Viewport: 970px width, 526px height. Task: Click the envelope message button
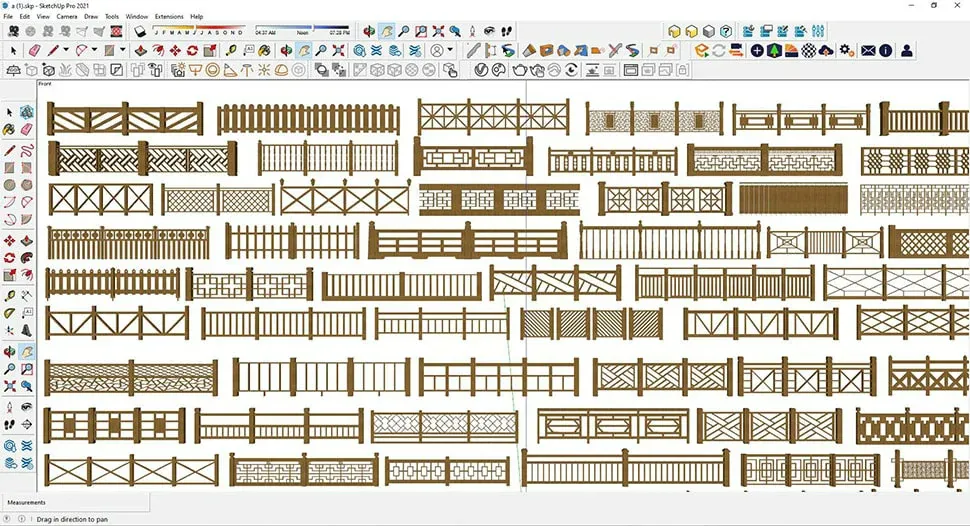[x=868, y=50]
